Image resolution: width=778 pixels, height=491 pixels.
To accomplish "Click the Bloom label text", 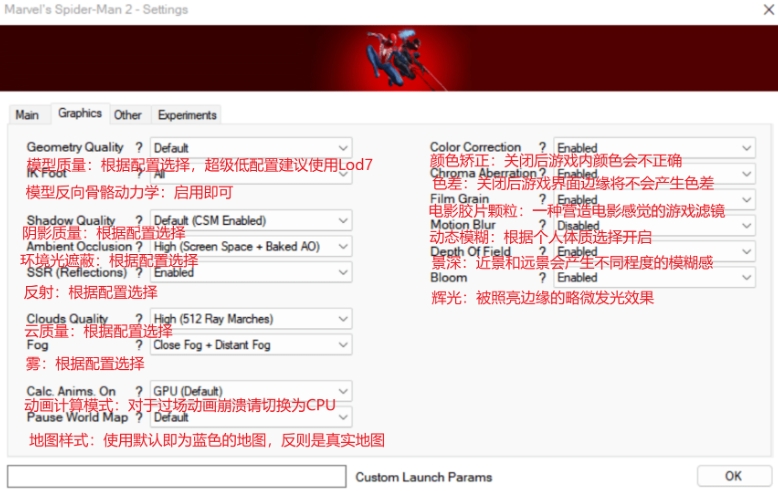I will (x=449, y=277).
